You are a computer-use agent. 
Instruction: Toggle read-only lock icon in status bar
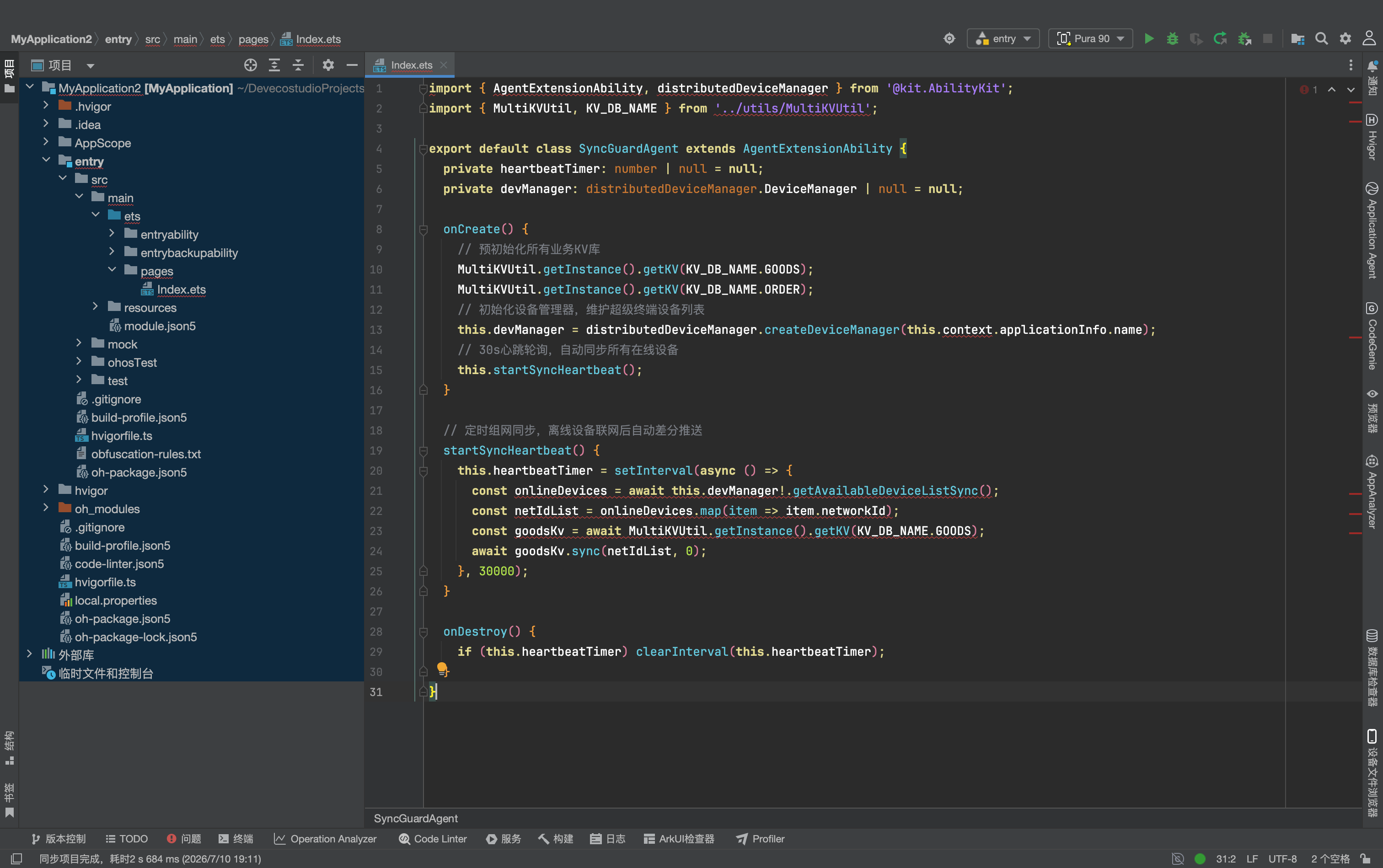click(x=1366, y=859)
